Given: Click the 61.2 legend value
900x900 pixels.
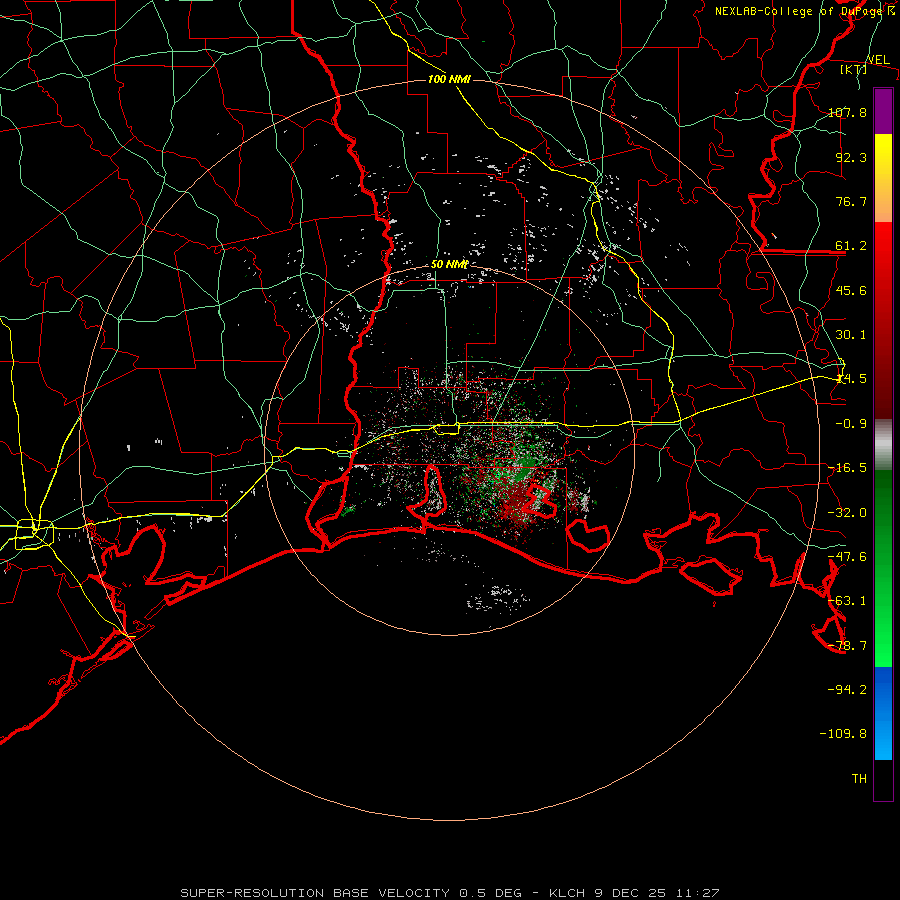Looking at the screenshot, I should pyautogui.click(x=851, y=246).
